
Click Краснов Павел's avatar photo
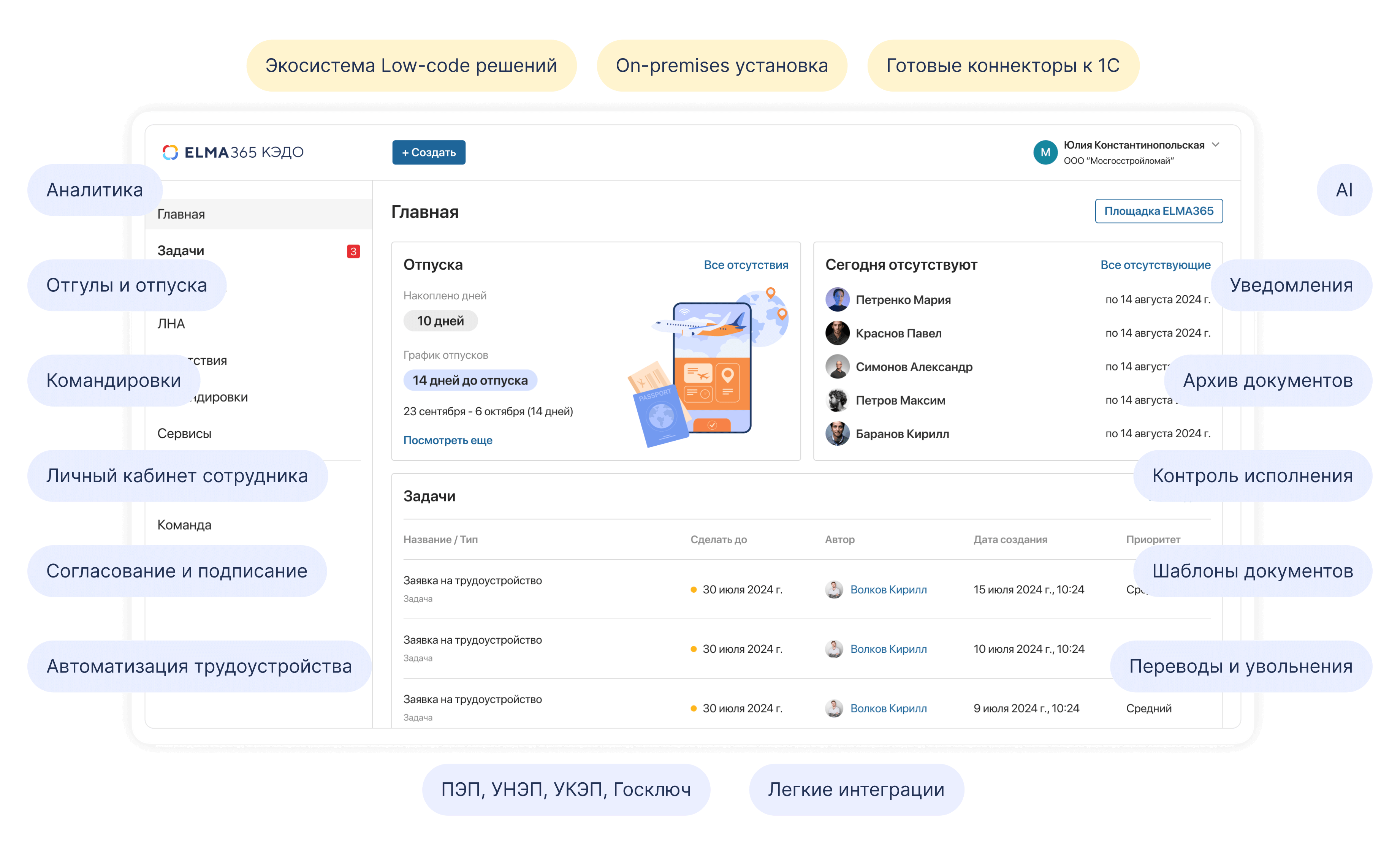coord(837,333)
